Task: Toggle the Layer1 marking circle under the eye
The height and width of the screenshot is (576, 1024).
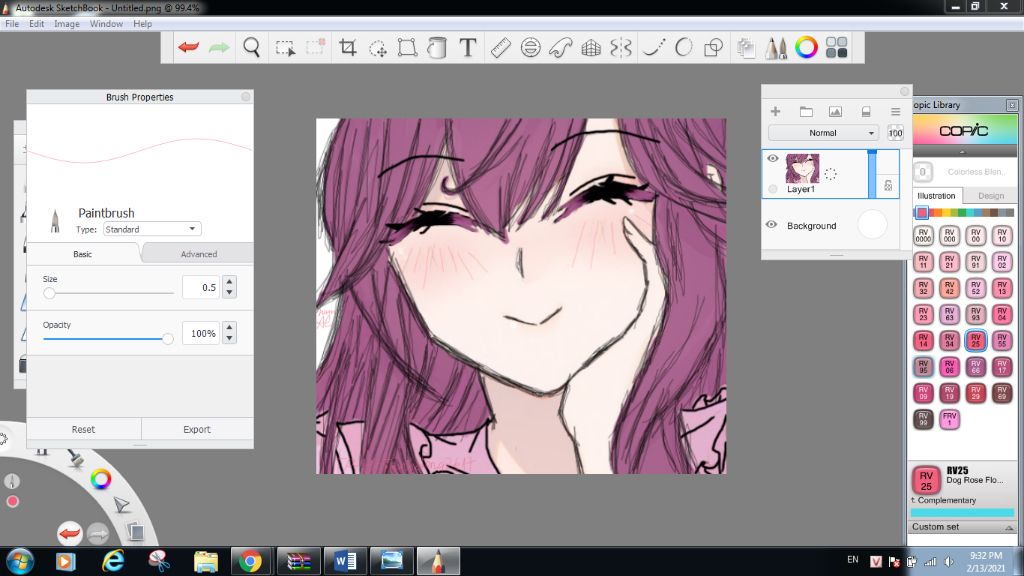Action: tap(773, 189)
